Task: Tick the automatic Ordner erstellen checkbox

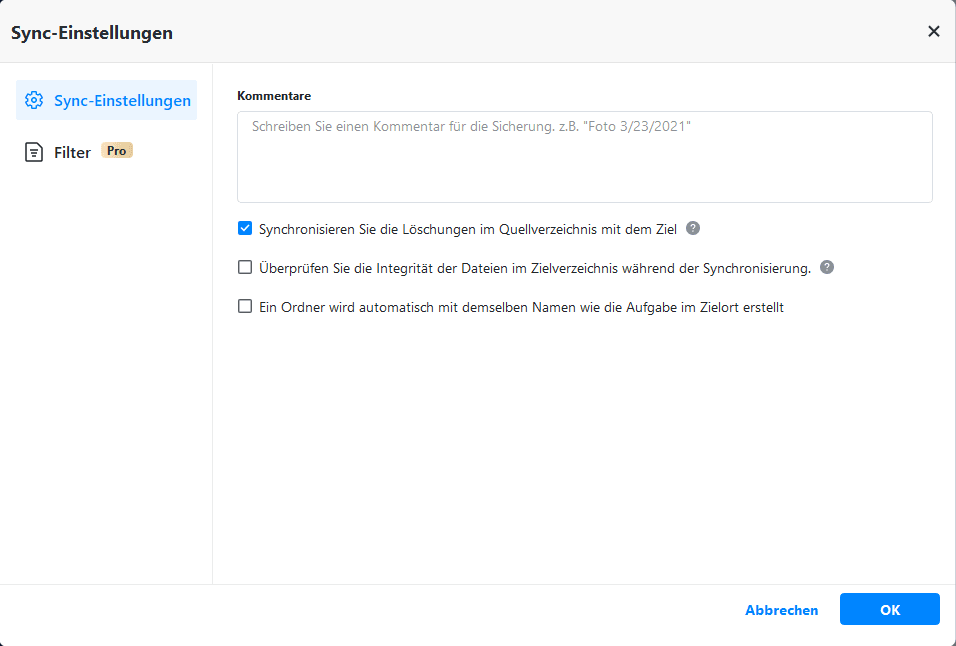Action: (245, 307)
